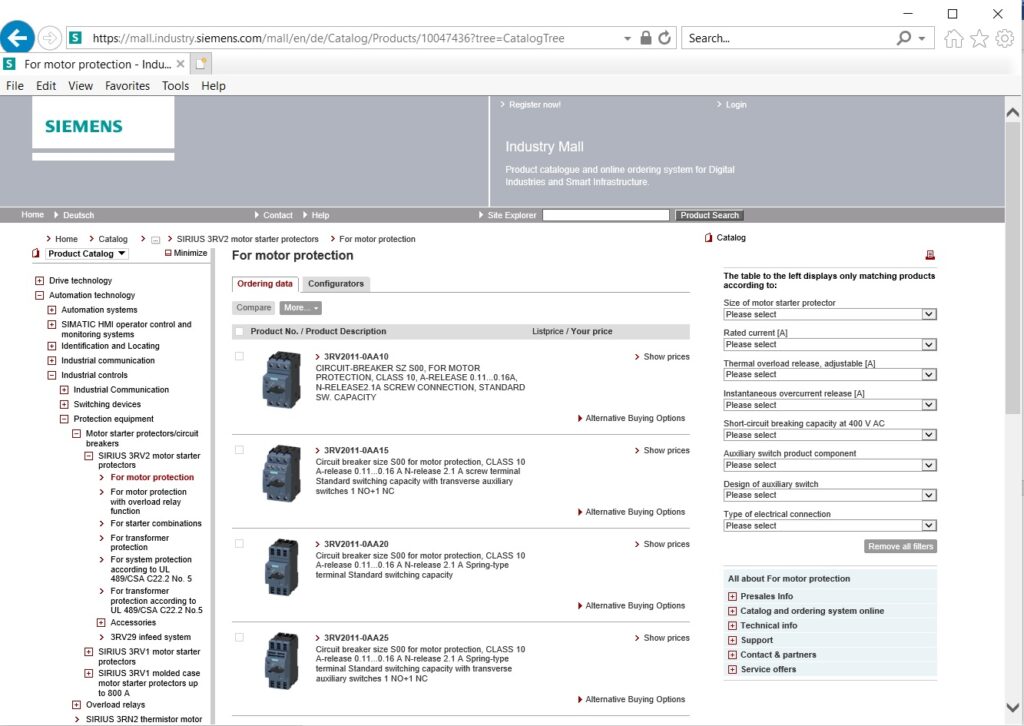This screenshot has width=1024, height=726.
Task: Tick the checkbox for 3RV2011-0AA15
Action: click(240, 450)
